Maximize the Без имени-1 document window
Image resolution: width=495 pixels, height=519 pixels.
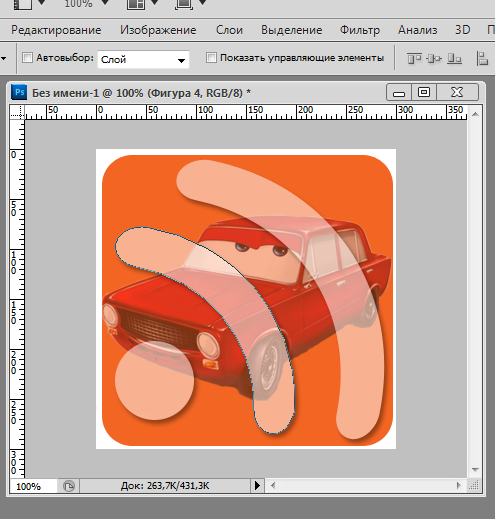pyautogui.click(x=424, y=92)
